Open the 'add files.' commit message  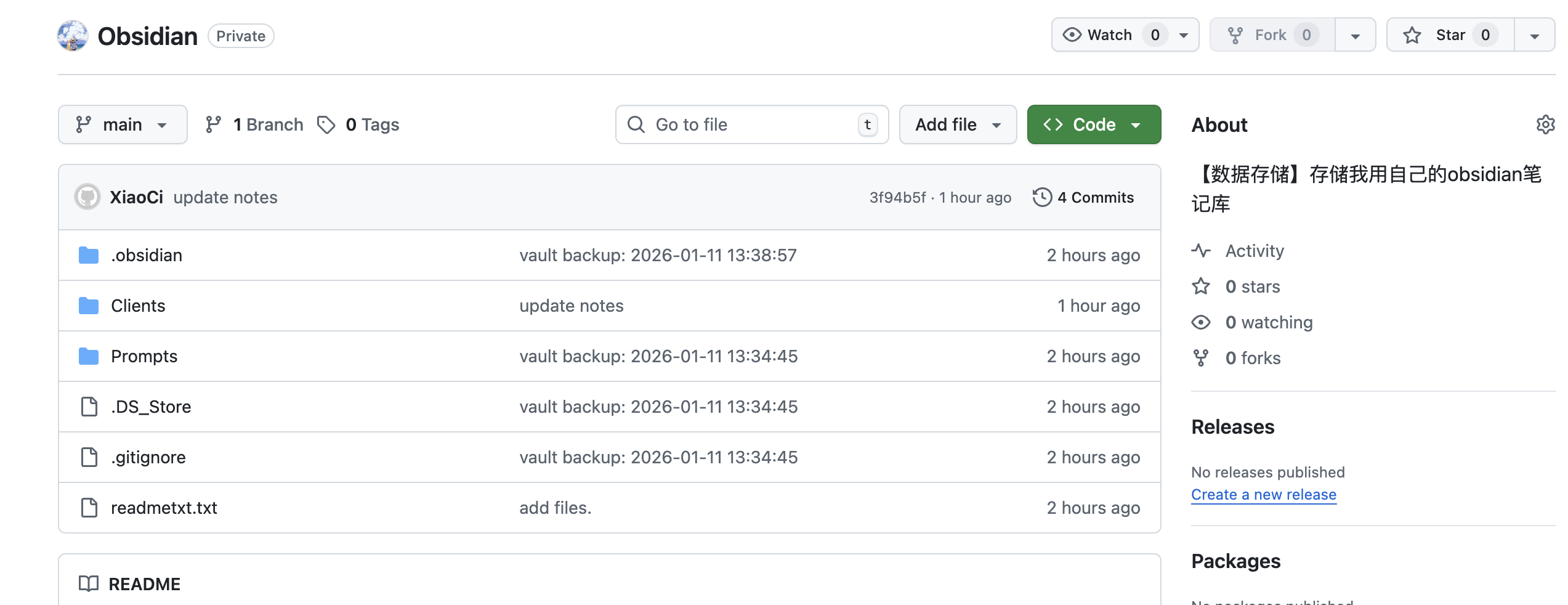[x=556, y=508]
